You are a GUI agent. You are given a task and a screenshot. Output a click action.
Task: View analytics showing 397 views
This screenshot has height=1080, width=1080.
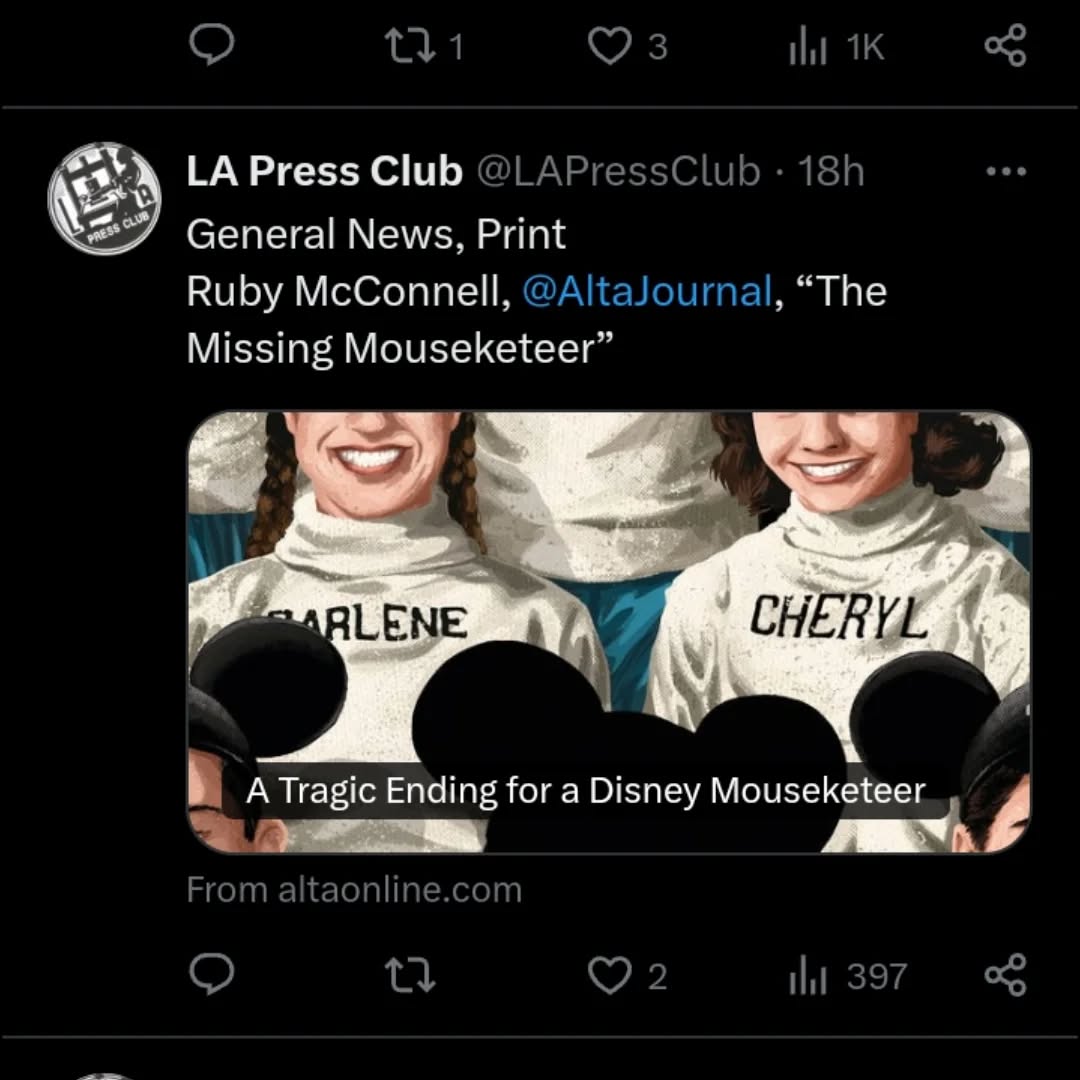(808, 976)
